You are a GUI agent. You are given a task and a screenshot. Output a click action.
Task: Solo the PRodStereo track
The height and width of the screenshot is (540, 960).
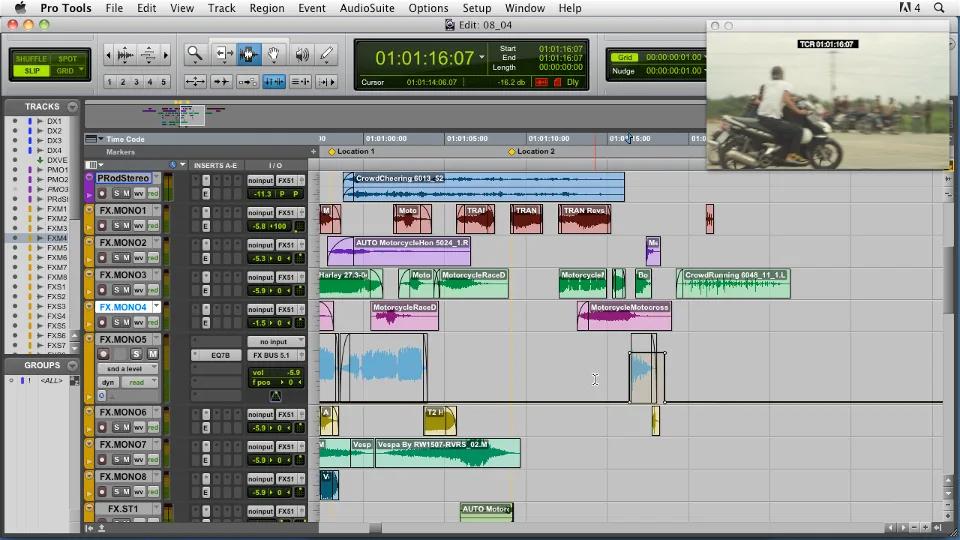(116, 193)
